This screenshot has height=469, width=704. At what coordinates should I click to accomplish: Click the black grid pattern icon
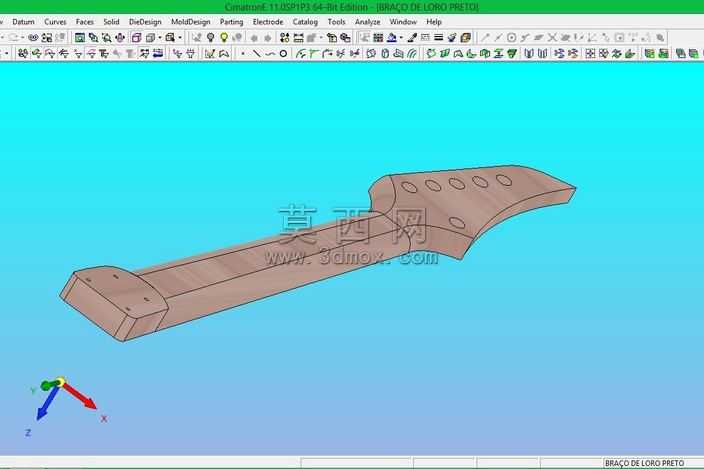click(x=378, y=38)
